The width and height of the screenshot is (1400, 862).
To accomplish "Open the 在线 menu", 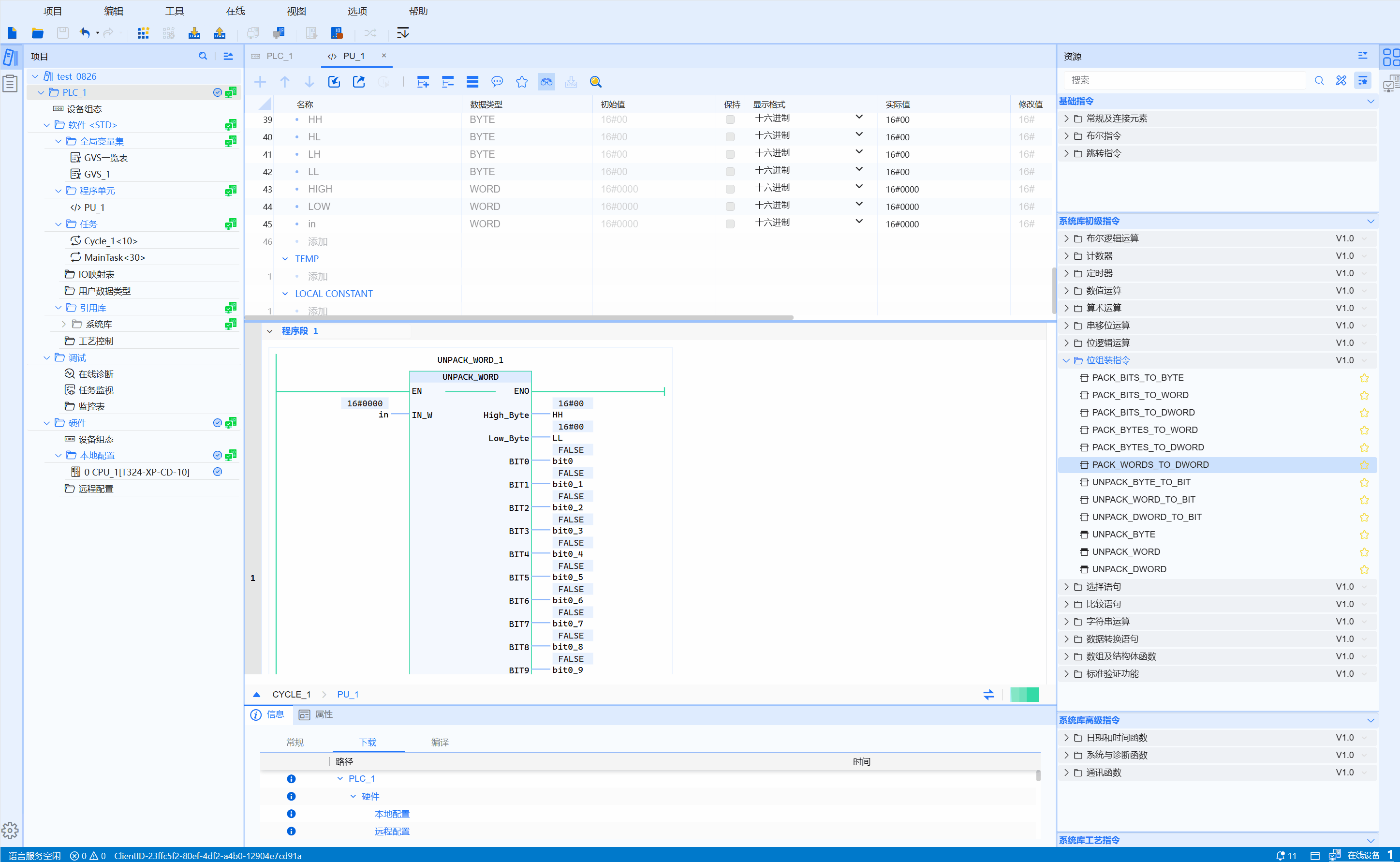I will (235, 11).
